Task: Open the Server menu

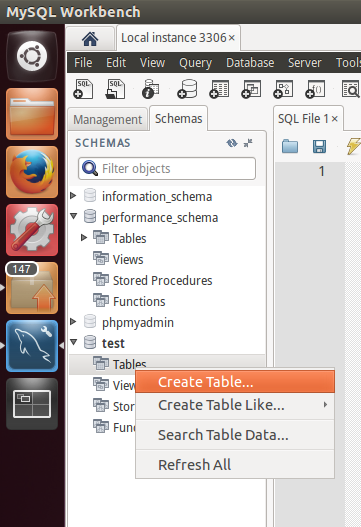Action: [x=305, y=63]
